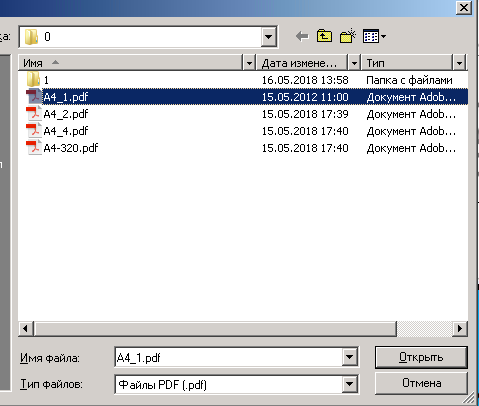Click the date 16.05.2018 13:58
This screenshot has height=406, width=479.
[x=305, y=80]
